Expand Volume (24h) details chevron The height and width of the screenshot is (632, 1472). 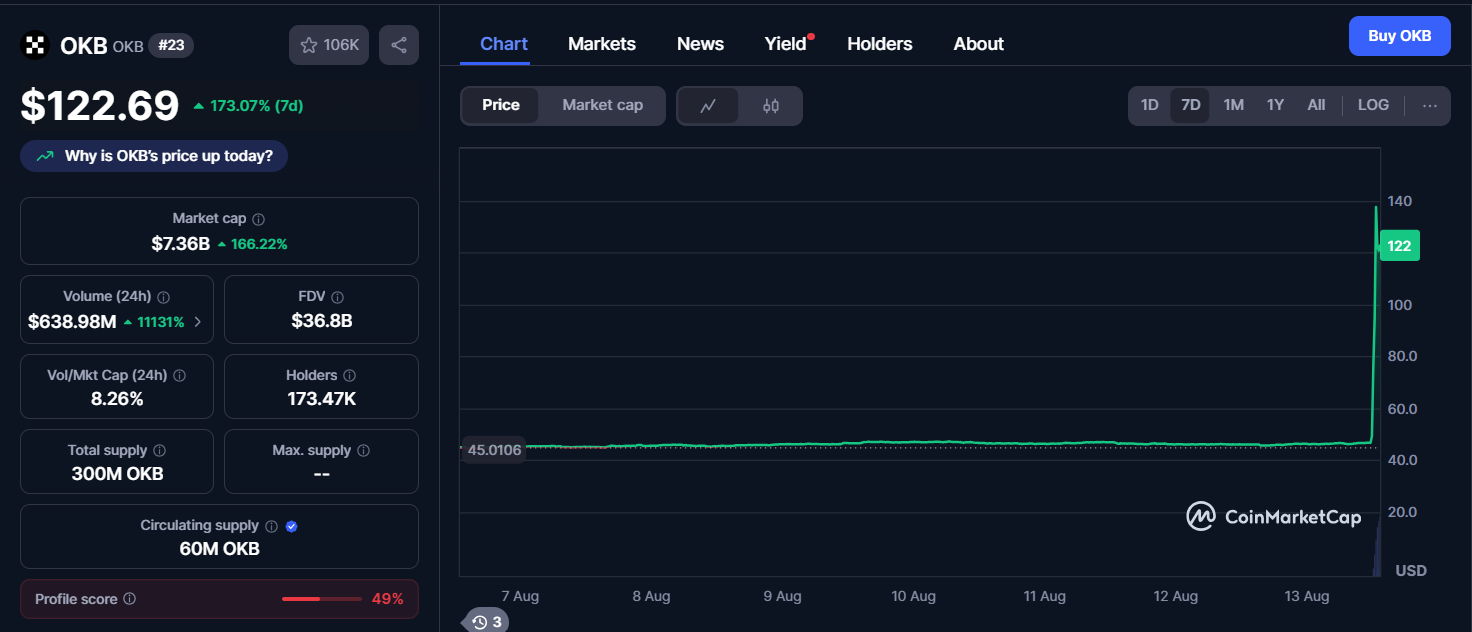[x=198, y=322]
